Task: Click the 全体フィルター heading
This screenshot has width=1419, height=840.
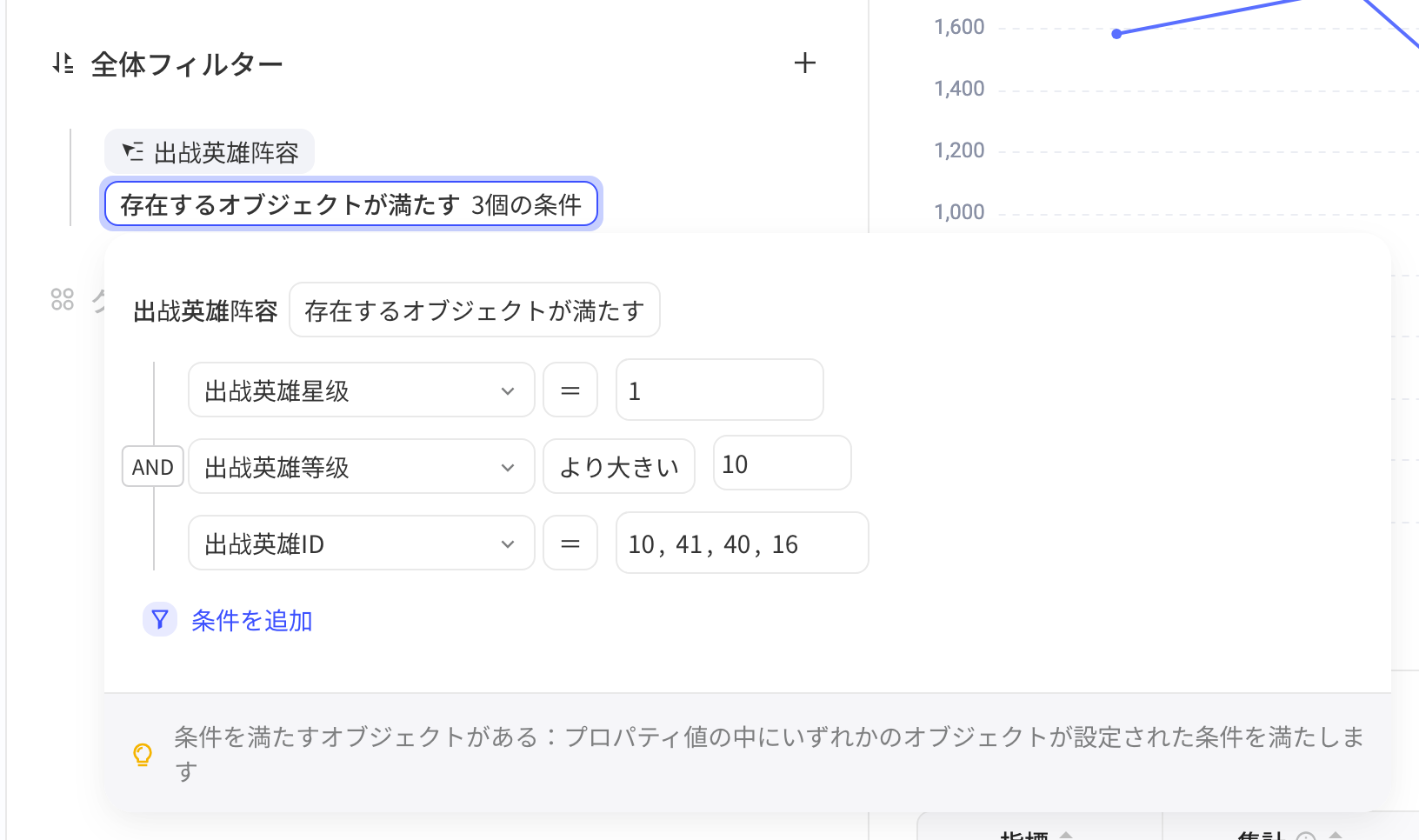Action: [x=187, y=64]
